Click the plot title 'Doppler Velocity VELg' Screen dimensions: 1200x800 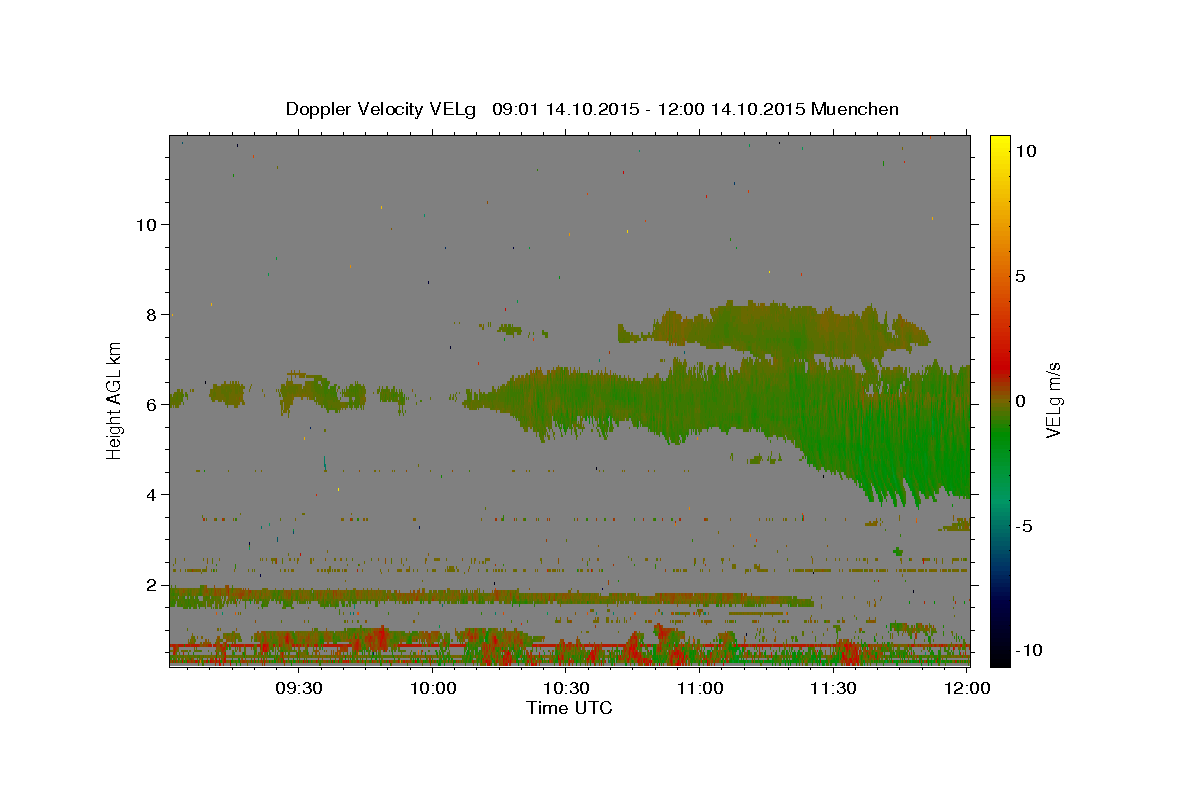coord(381,109)
